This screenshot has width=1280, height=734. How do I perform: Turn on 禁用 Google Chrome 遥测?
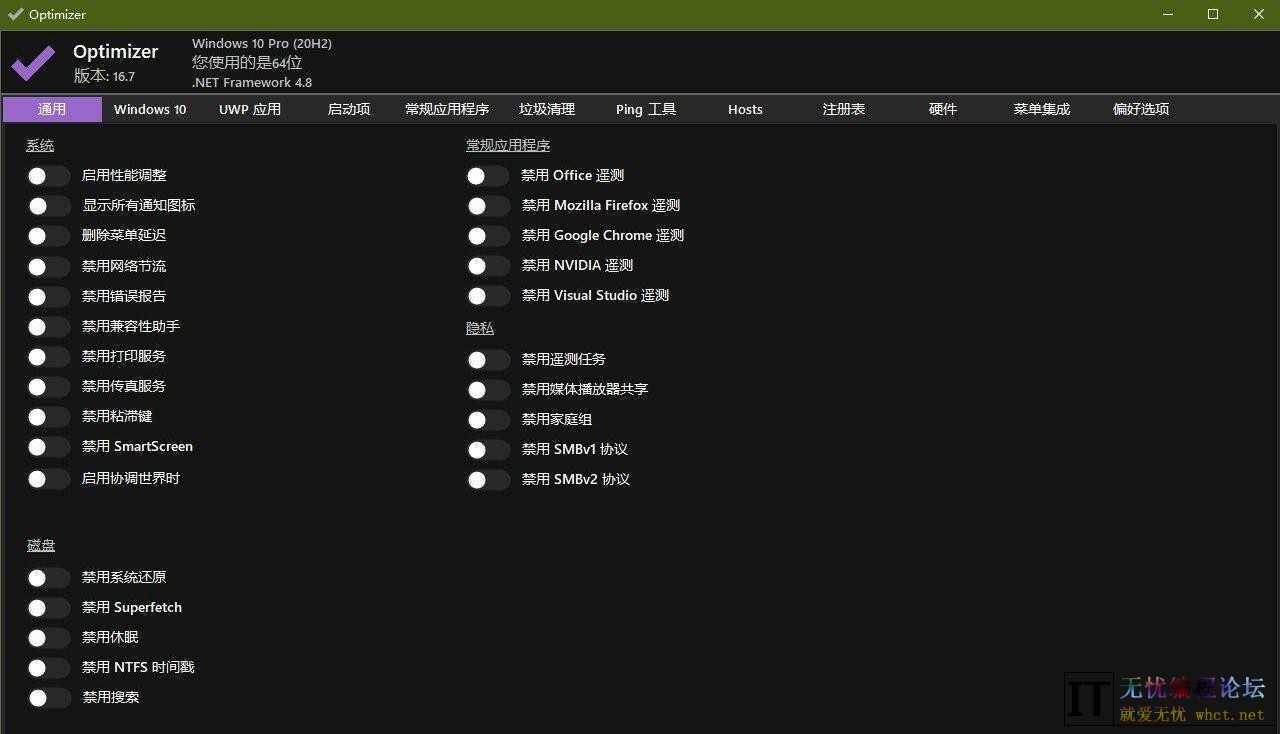[487, 235]
